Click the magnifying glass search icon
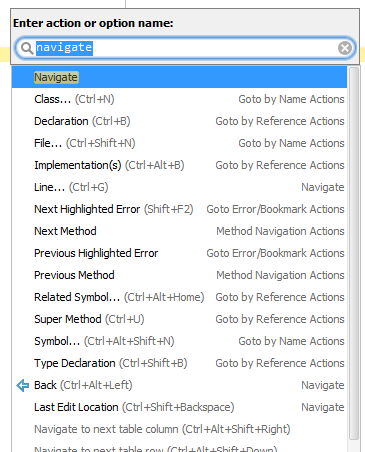Viewport: 365px width, 452px height. tap(27, 48)
